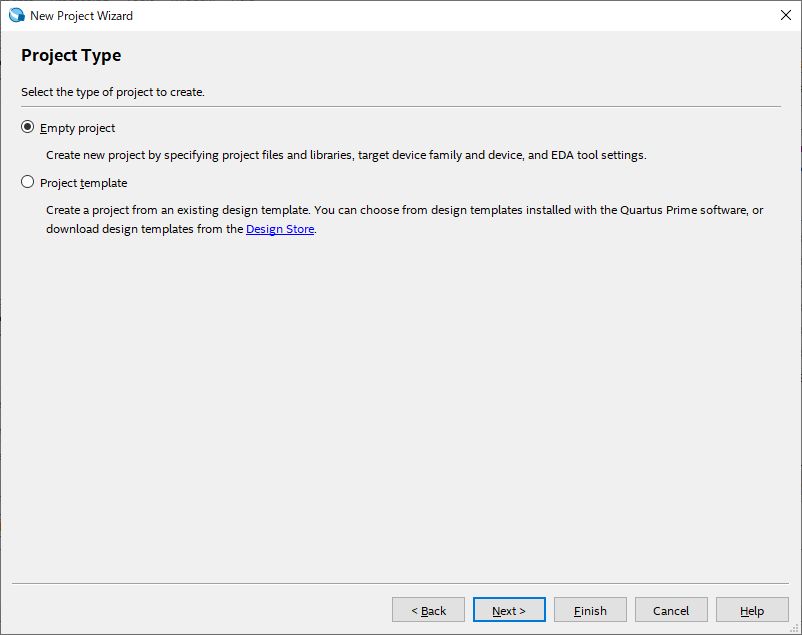This screenshot has width=802, height=635.
Task: Proceed with the Next button
Action: [x=509, y=610]
